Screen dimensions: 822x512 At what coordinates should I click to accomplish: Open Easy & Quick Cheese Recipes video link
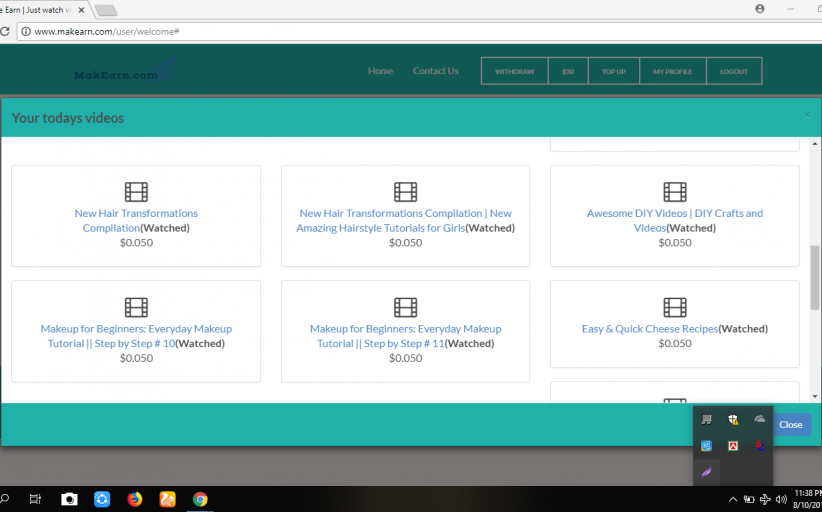click(649, 329)
